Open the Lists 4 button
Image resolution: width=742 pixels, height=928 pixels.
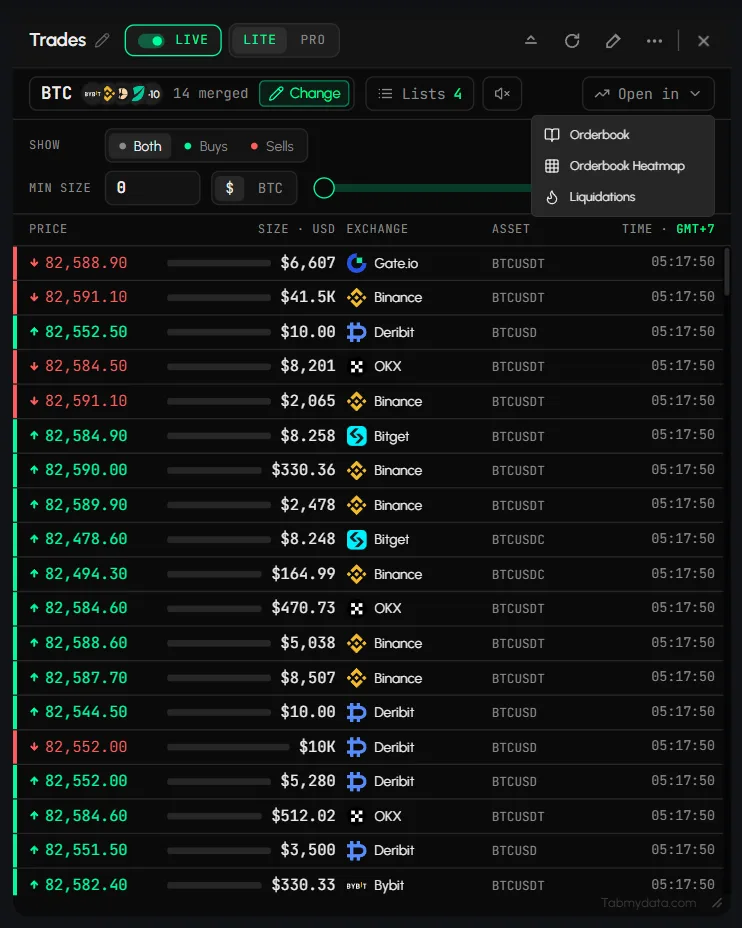420,94
